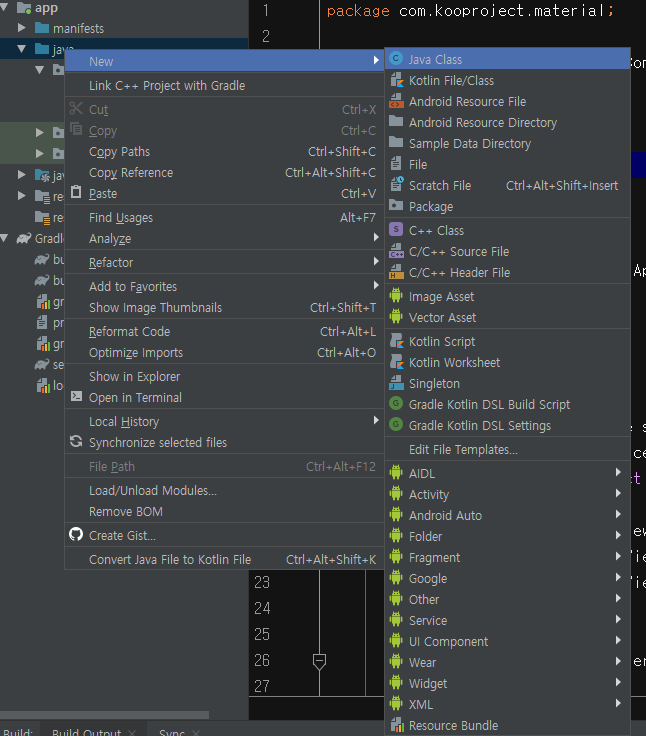Select Copy Reference menu entry
The width and height of the screenshot is (646, 736).
[x=224, y=173]
